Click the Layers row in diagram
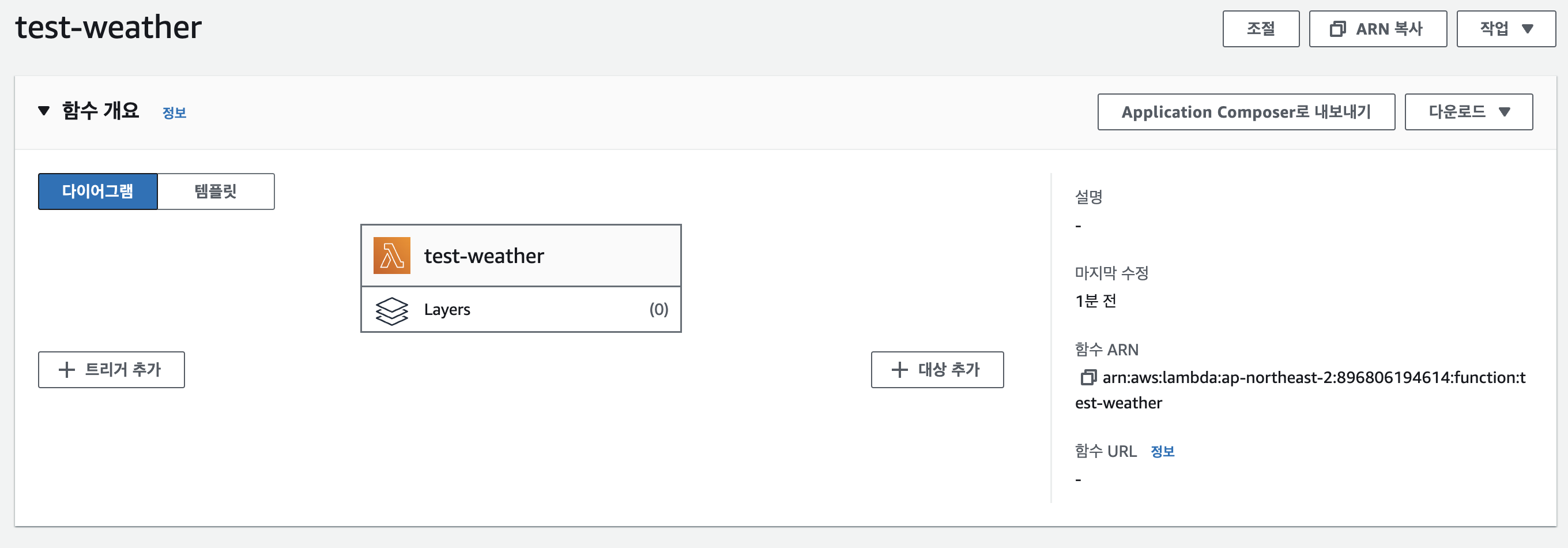Image resolution: width=1568 pixels, height=548 pixels. (x=521, y=309)
